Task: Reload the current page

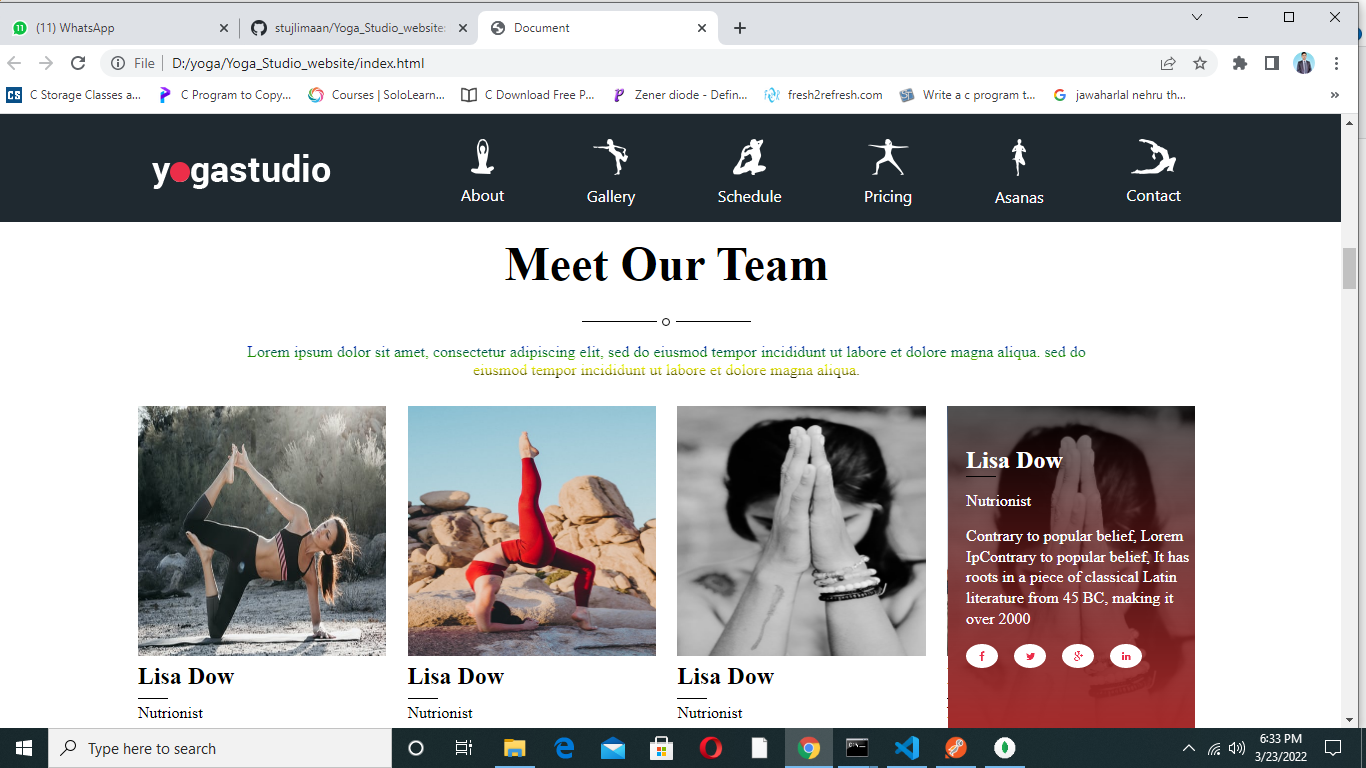Action: pos(78,63)
